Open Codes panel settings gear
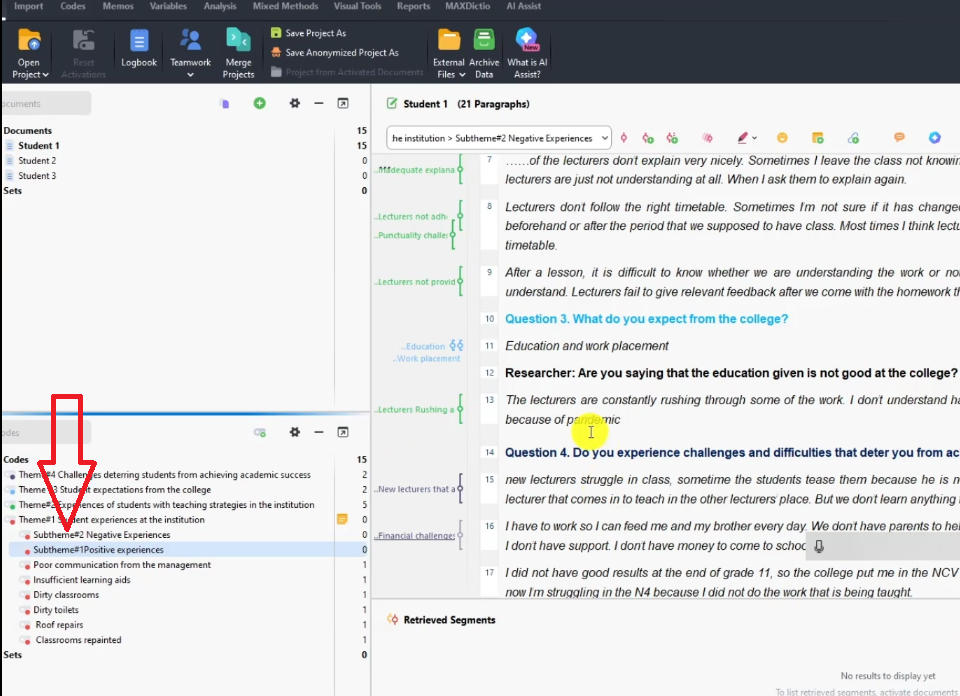 [x=294, y=432]
